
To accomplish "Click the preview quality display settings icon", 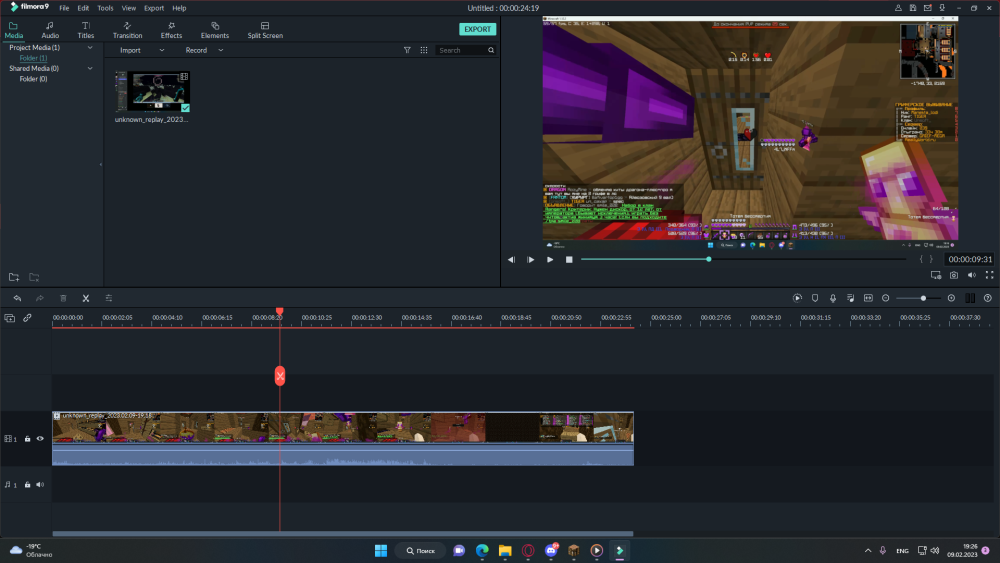I will pos(936,275).
